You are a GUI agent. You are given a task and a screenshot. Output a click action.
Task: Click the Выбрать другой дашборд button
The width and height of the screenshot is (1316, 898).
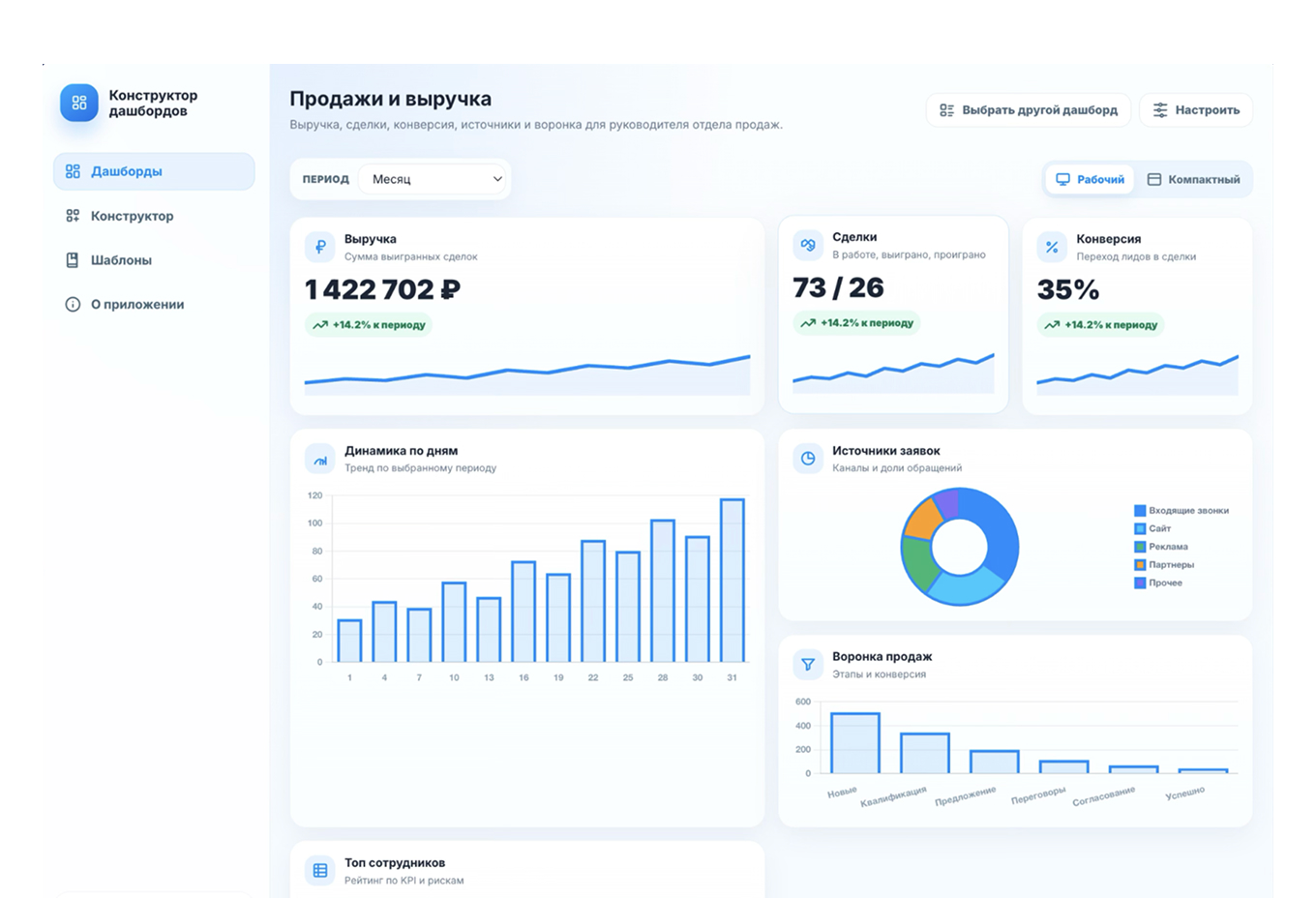point(1028,110)
